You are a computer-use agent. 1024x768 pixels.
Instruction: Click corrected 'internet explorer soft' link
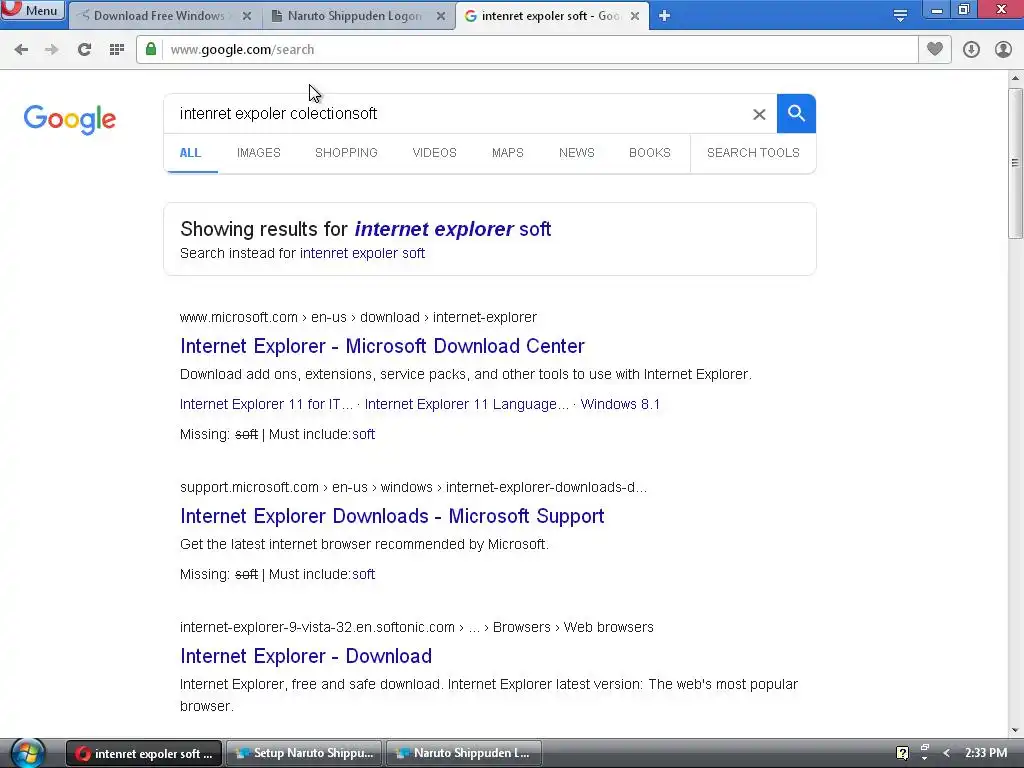coord(453,229)
